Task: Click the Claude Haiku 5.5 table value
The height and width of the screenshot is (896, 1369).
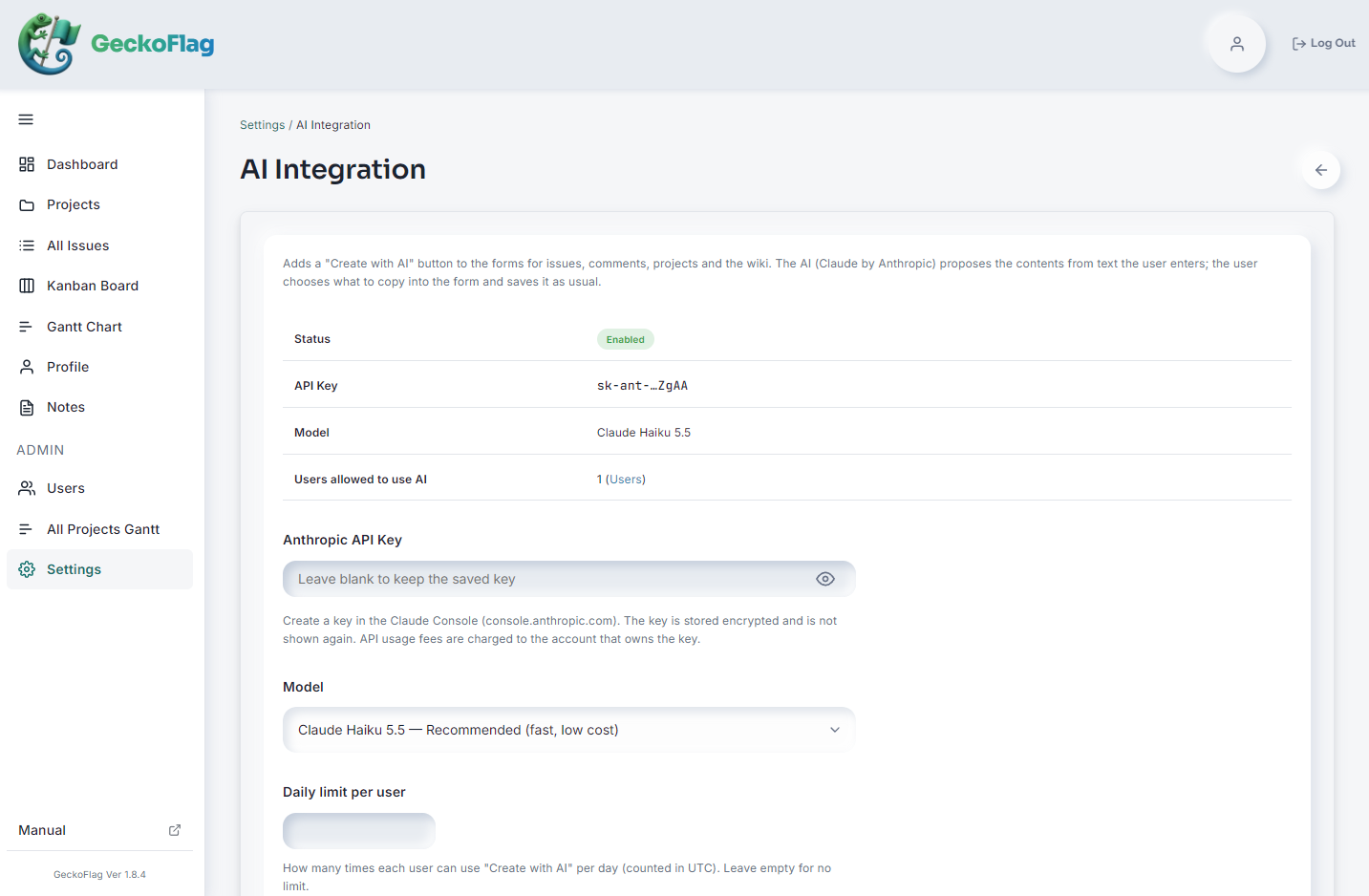Action: point(644,433)
